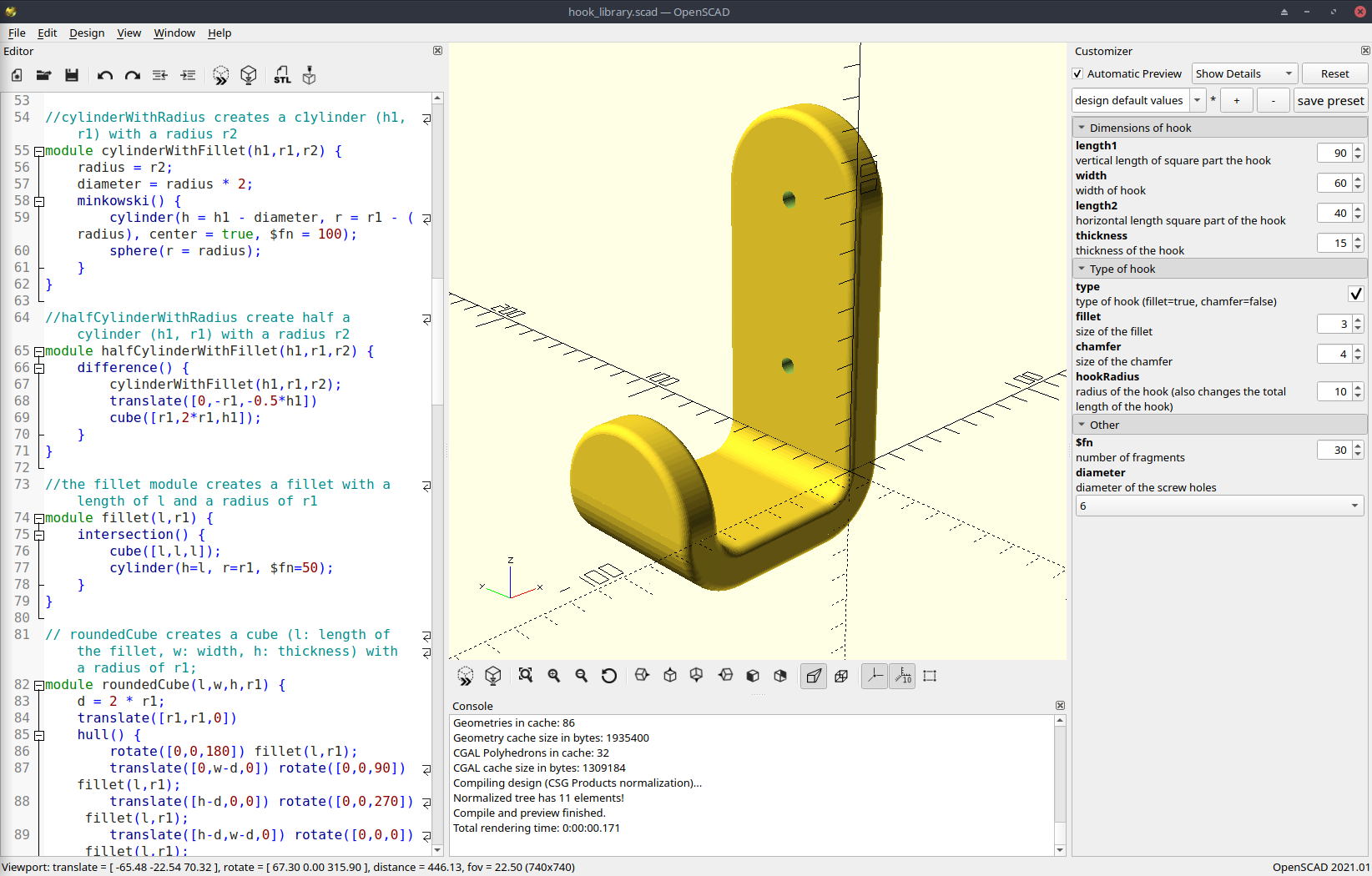Click the save preset button
The image size is (1372, 876).
coord(1330,100)
